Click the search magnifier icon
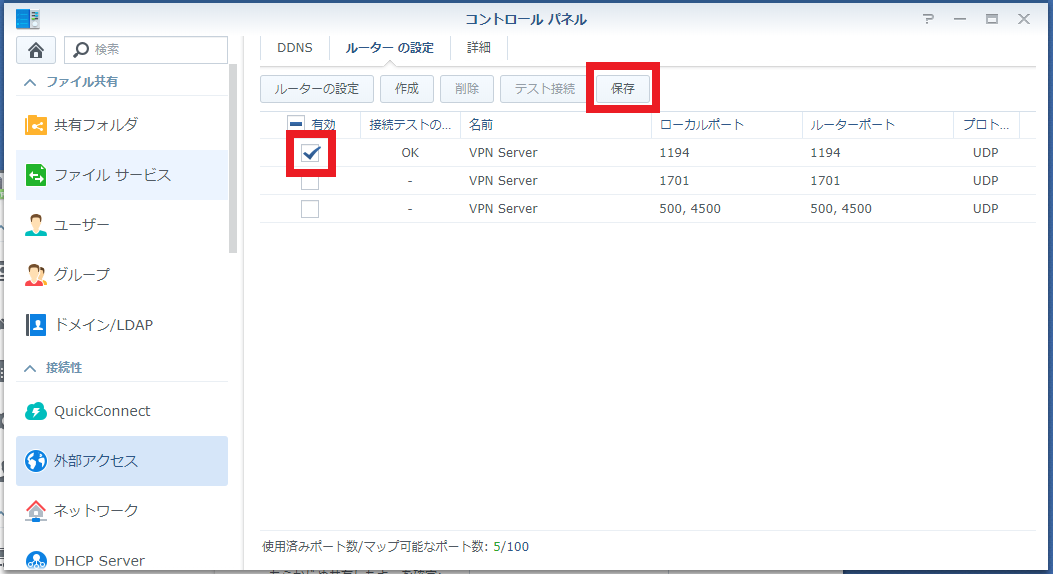The height and width of the screenshot is (574, 1053). (x=81, y=50)
